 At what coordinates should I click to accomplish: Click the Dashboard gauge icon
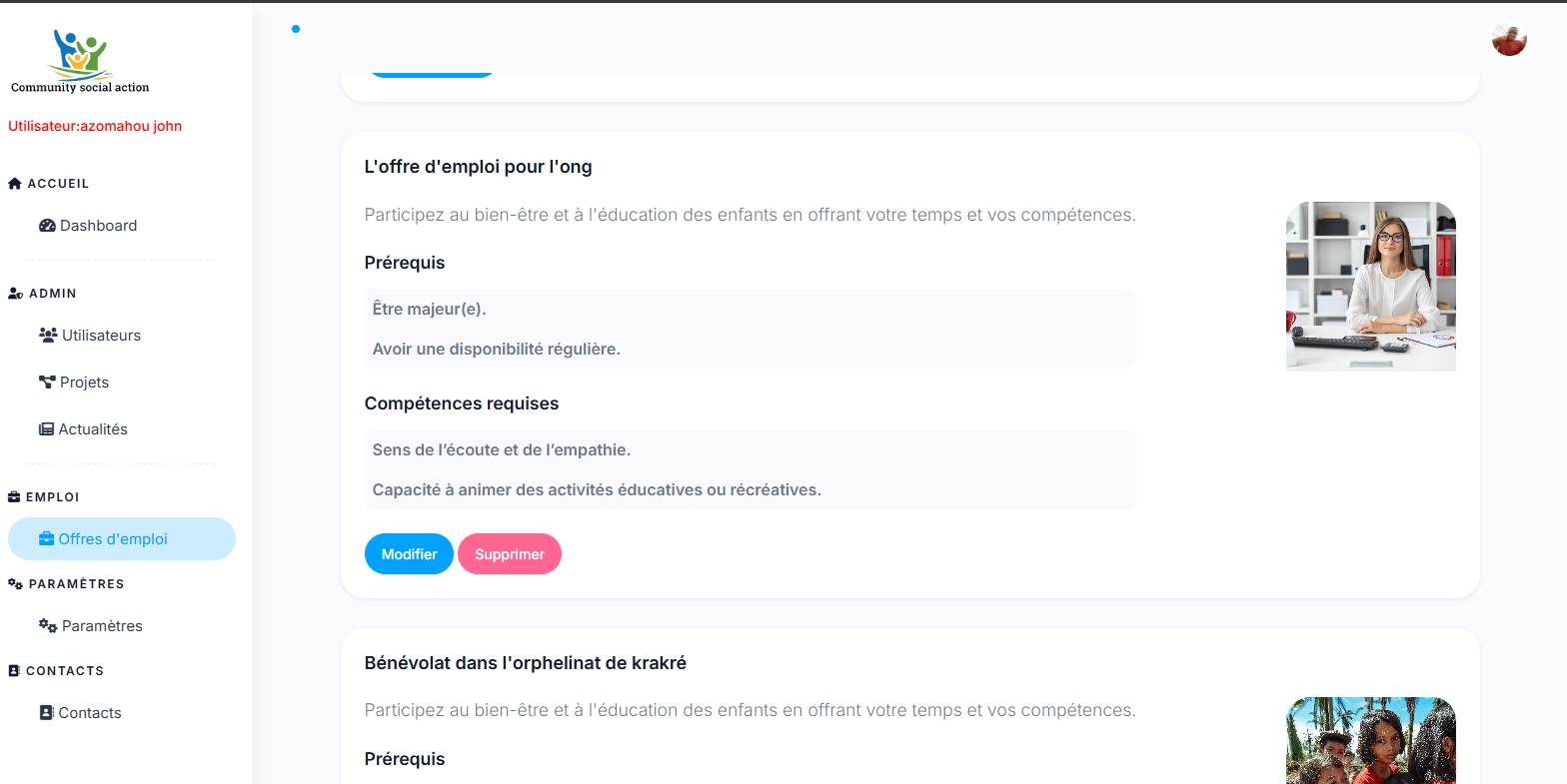point(47,226)
